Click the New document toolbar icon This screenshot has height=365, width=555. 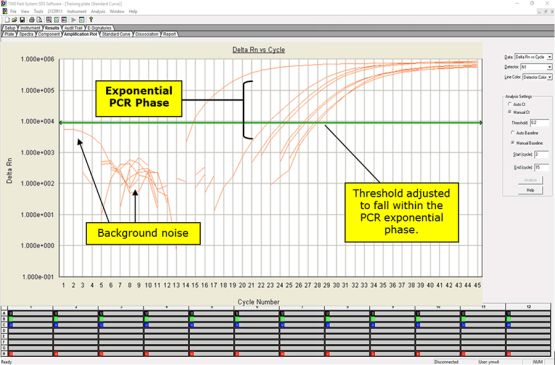tap(7, 20)
